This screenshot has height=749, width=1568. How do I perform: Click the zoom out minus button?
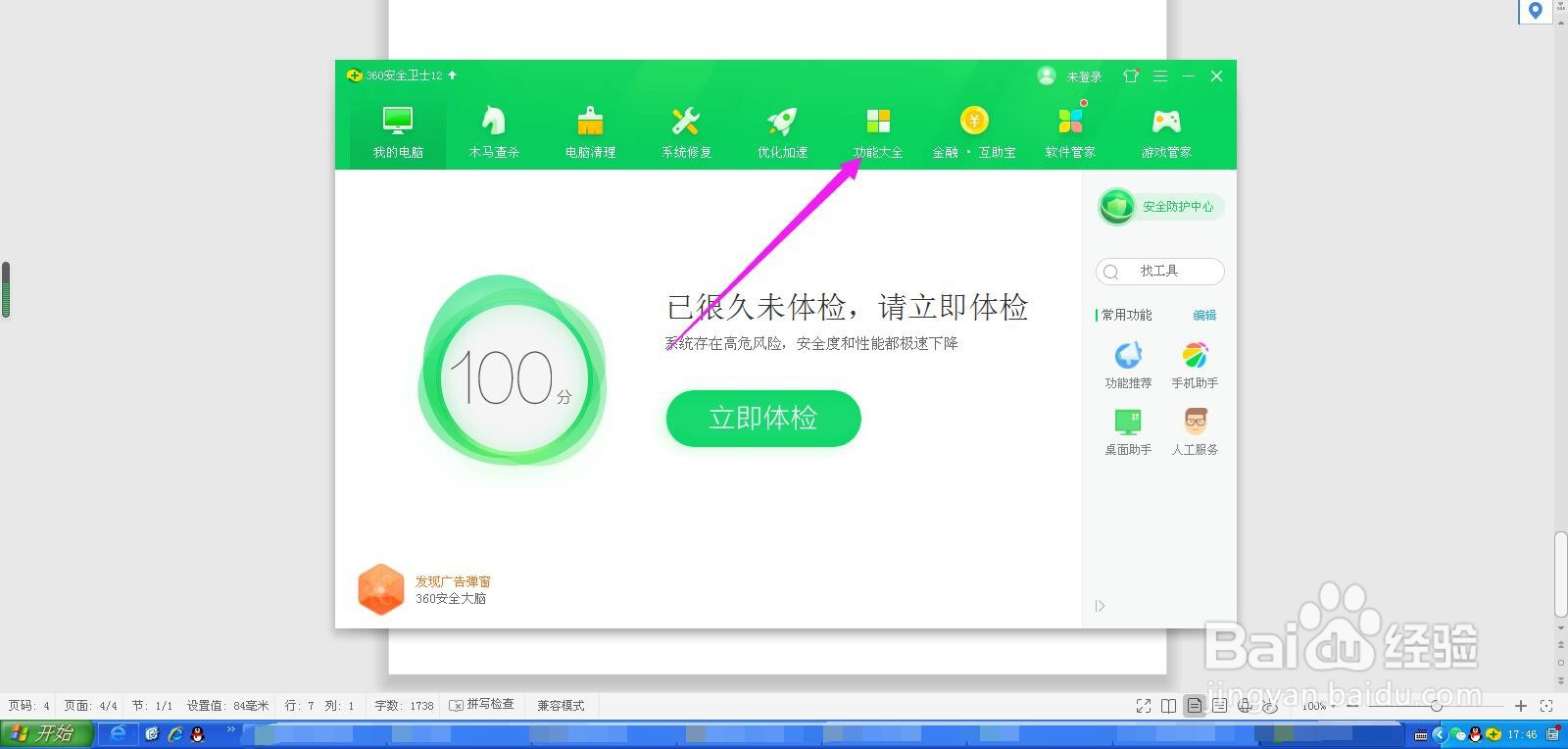coord(1352,706)
